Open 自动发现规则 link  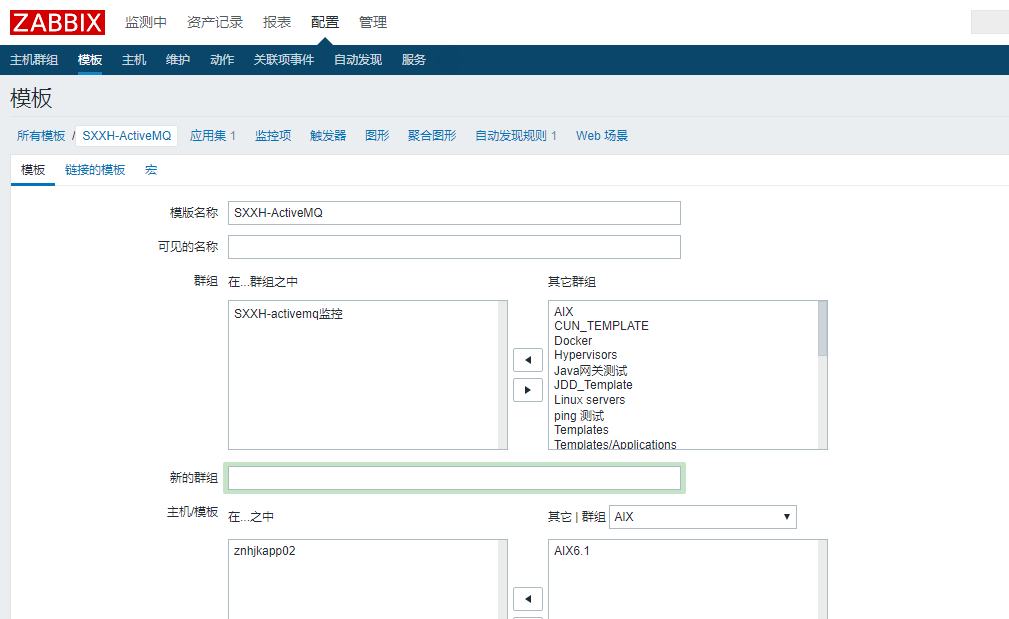click(x=516, y=136)
